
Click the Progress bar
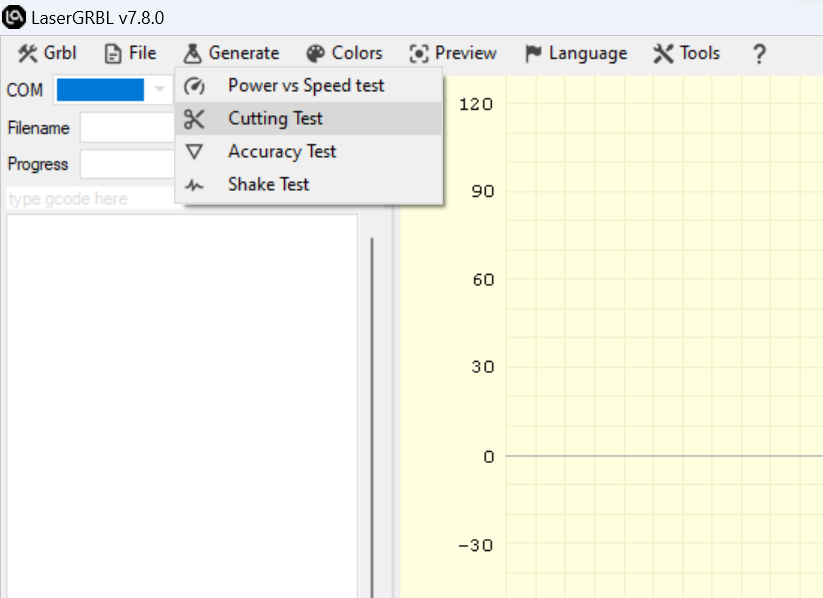(126, 164)
